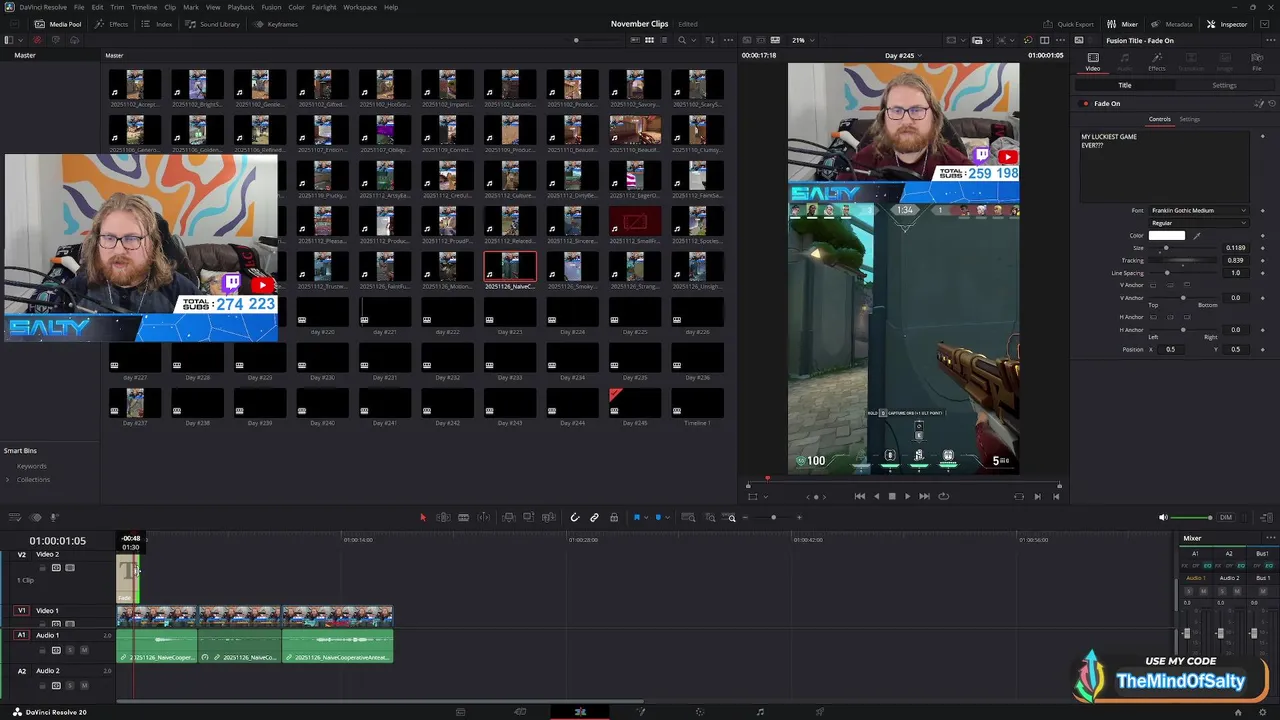Screen dimensions: 1280x720
Task: Switch media pool to list view
Action: pos(663,40)
